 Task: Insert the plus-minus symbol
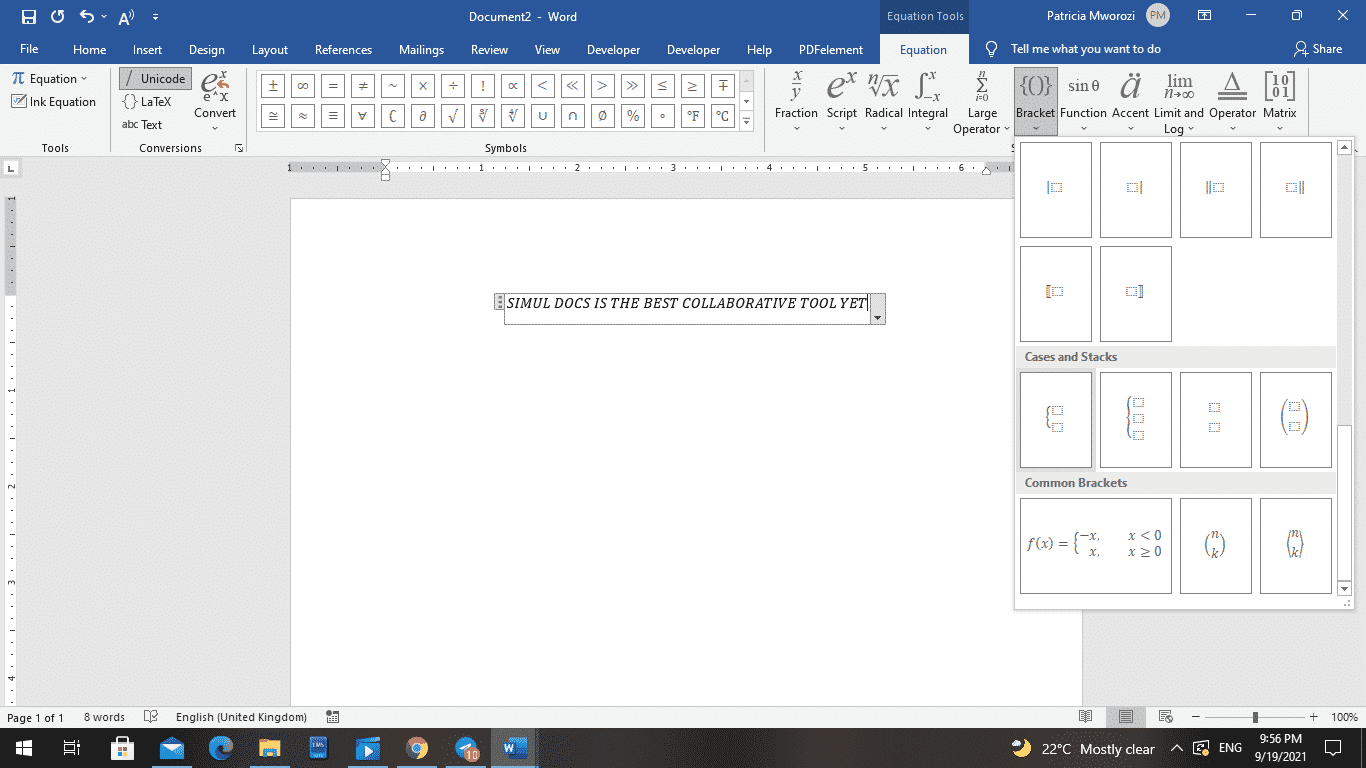[272, 86]
